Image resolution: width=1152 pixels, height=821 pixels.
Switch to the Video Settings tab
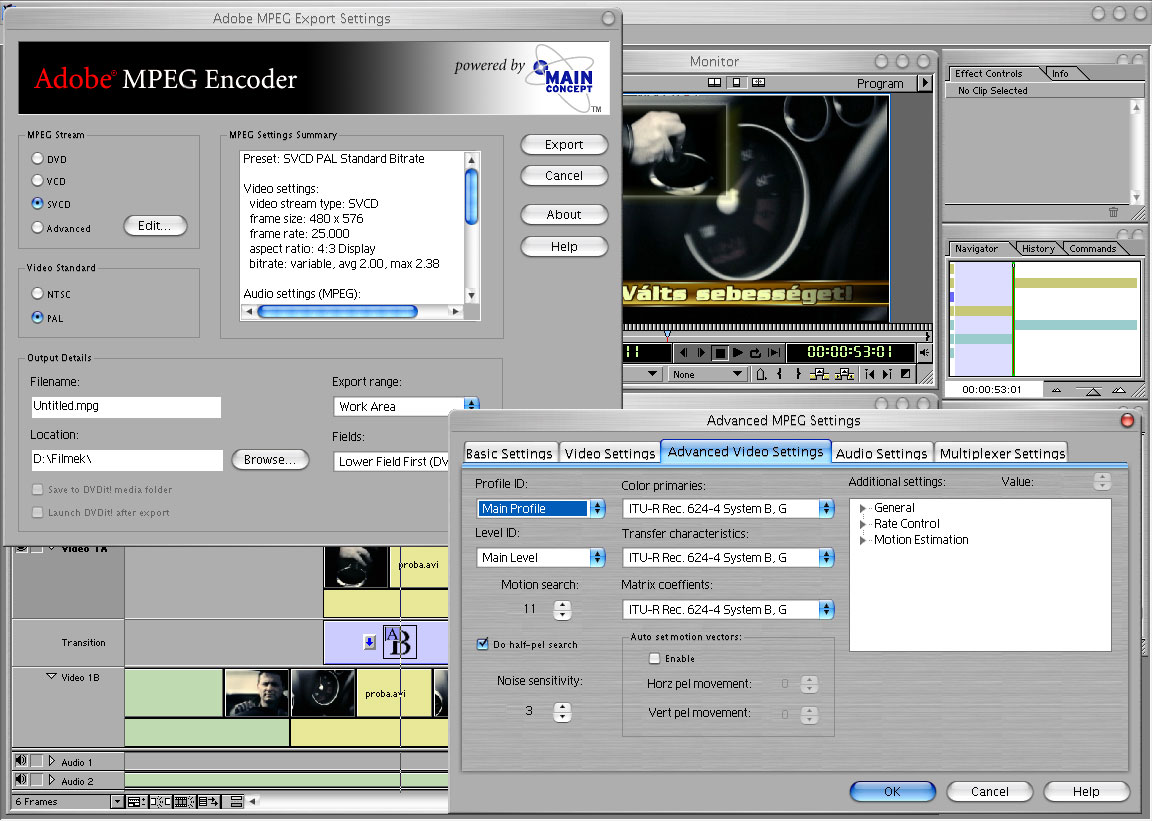(610, 453)
